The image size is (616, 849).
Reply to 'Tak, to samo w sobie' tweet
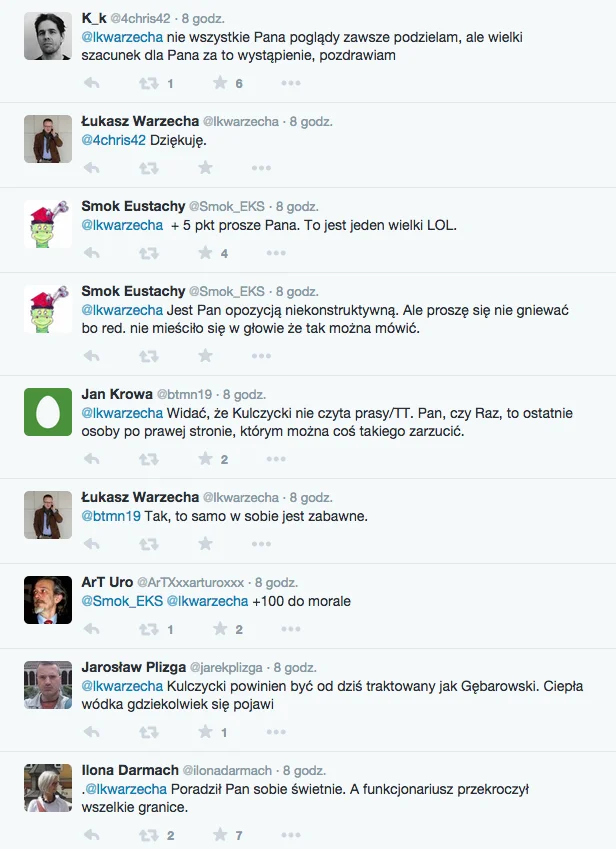91,544
